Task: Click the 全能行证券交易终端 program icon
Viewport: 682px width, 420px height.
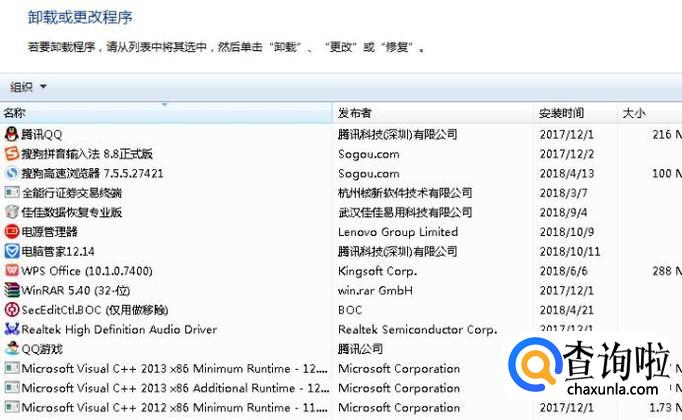Action: (x=12, y=192)
